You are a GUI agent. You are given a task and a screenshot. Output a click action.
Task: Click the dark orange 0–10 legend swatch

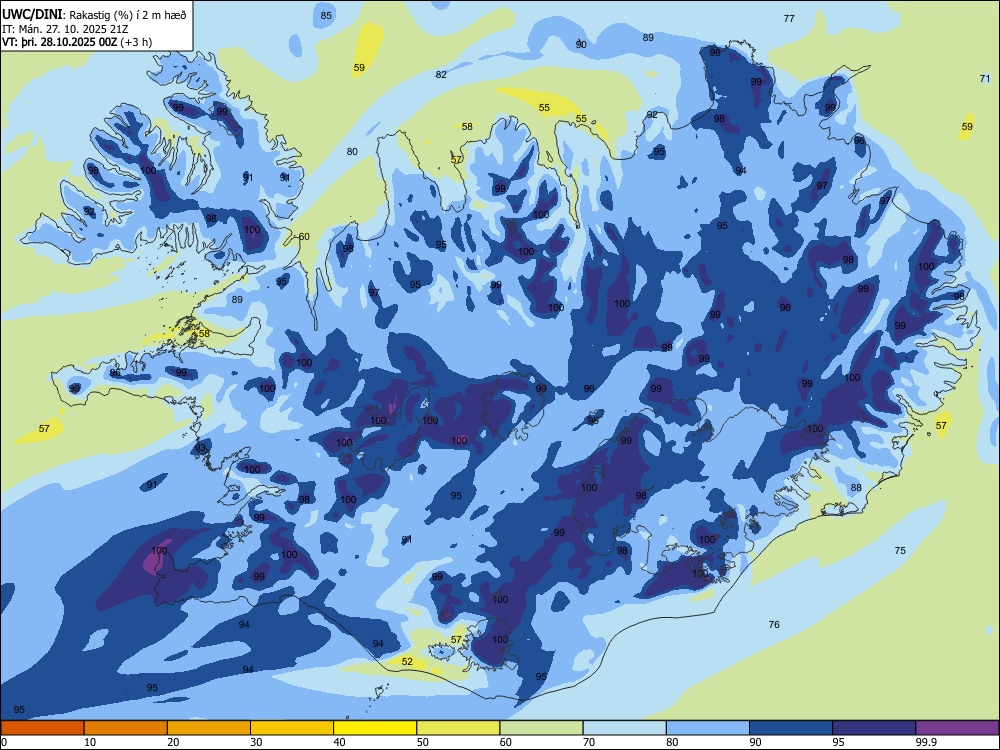42,728
